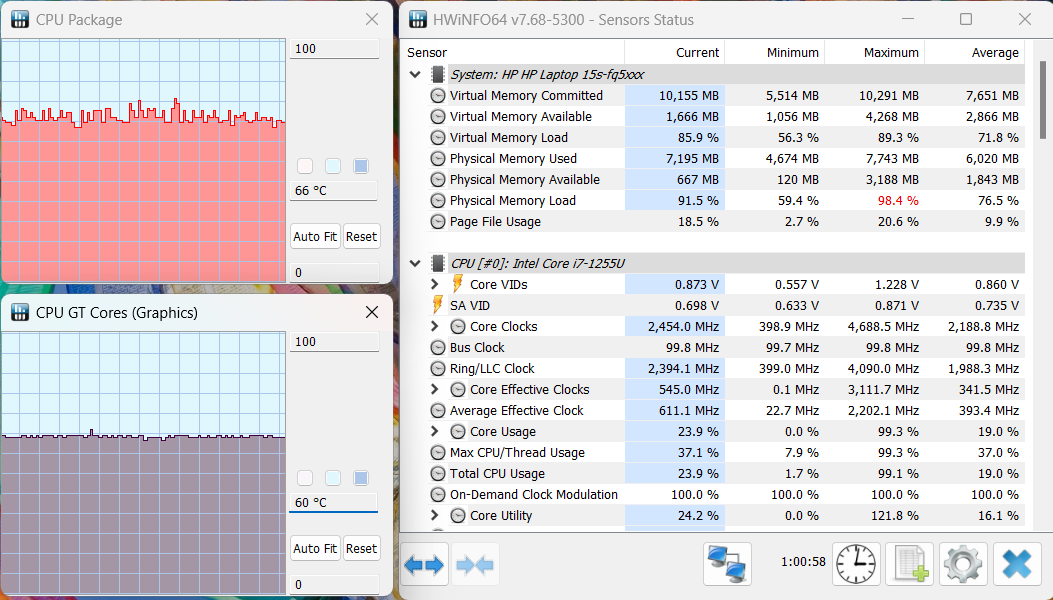Screen dimensions: 1053x600
Task: Click the dark blue swatch in CPU Package
Action: pyautogui.click(x=361, y=166)
